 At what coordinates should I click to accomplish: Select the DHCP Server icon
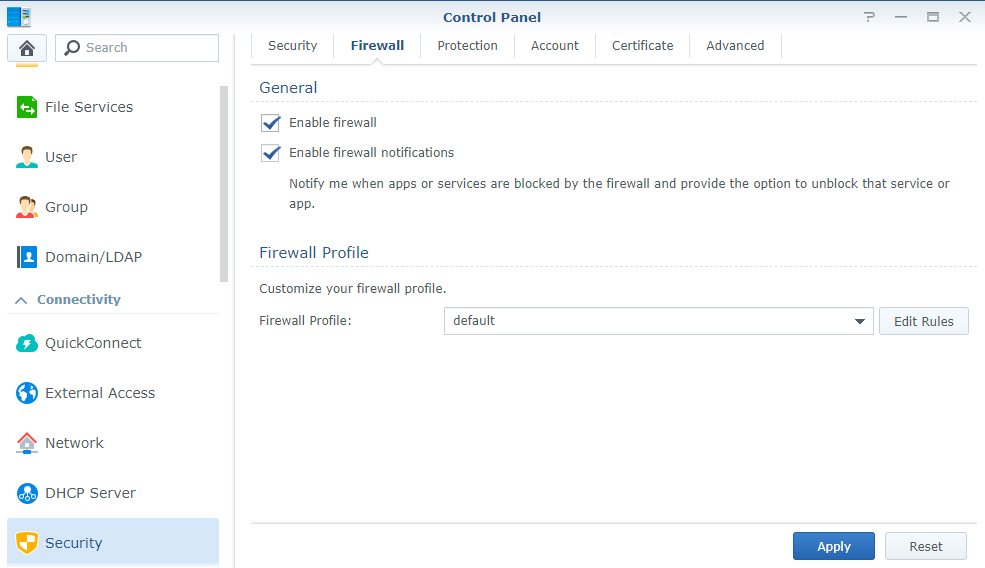point(27,493)
